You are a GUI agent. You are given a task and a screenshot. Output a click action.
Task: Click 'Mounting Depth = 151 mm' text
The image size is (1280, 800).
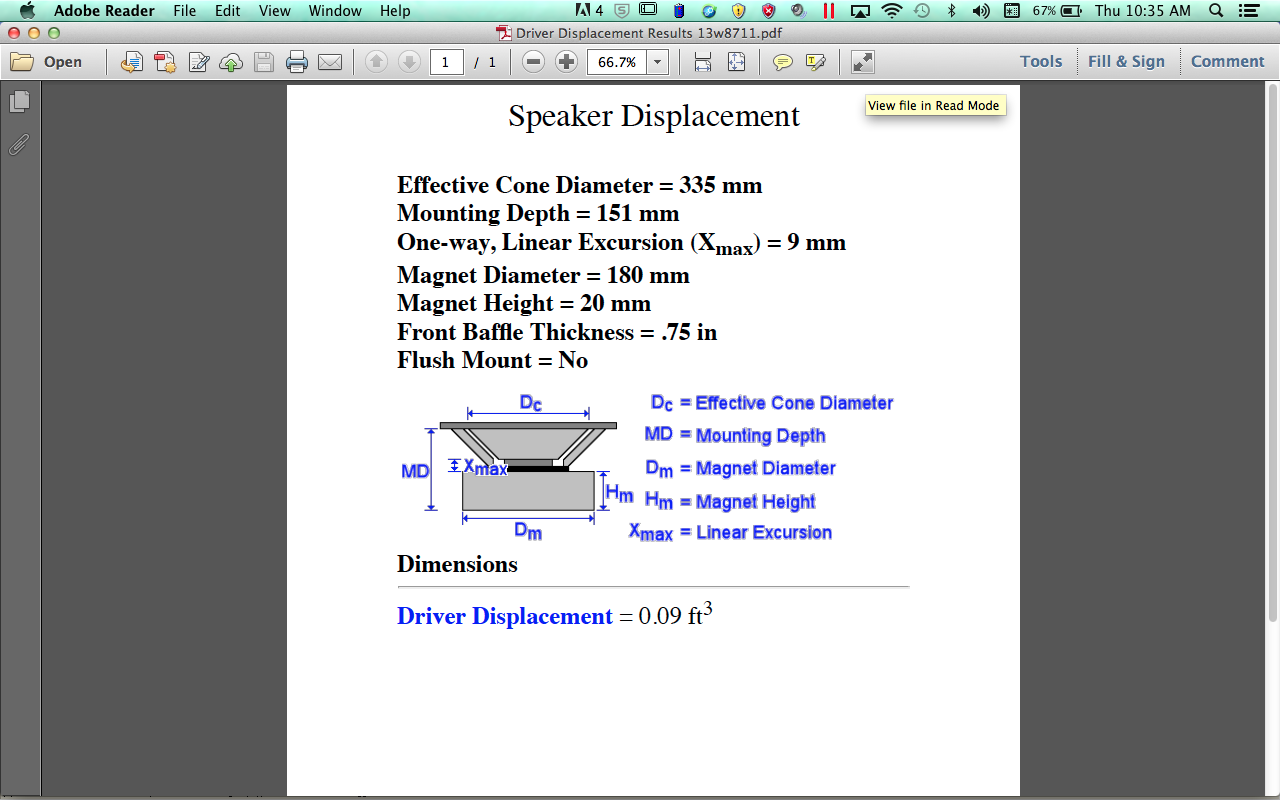(538, 213)
